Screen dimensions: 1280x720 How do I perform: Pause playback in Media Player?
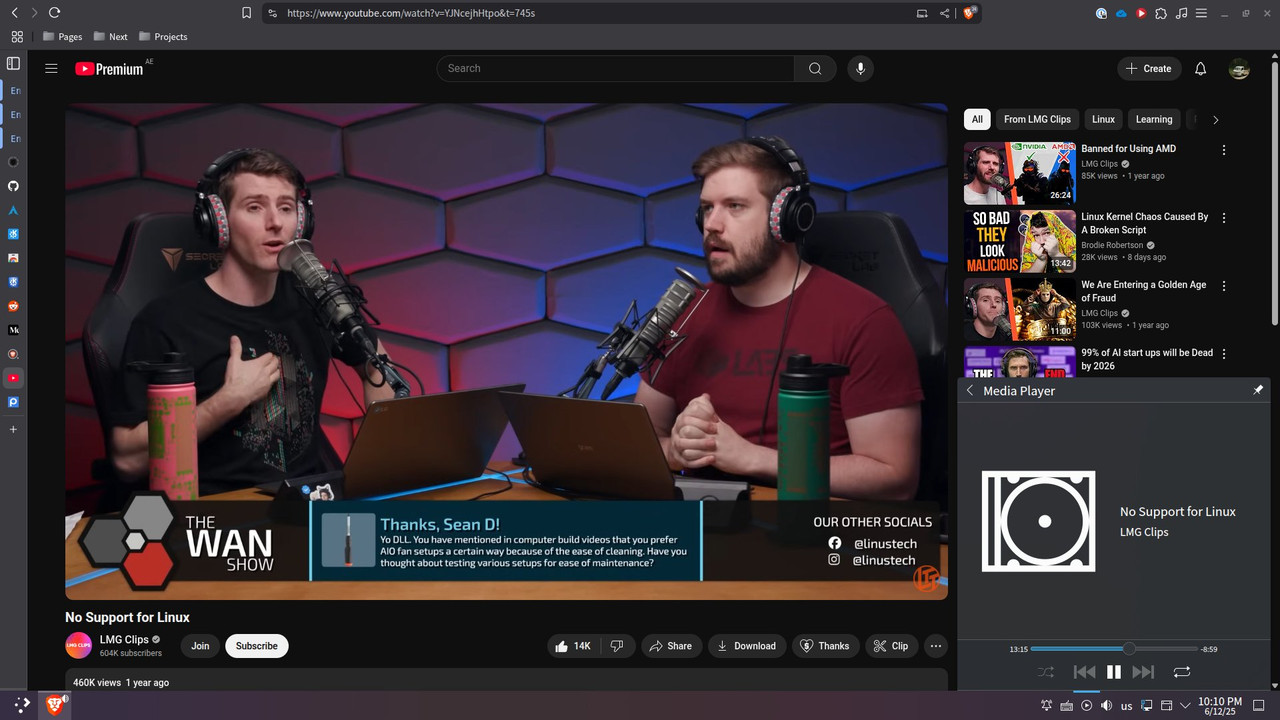(1114, 672)
